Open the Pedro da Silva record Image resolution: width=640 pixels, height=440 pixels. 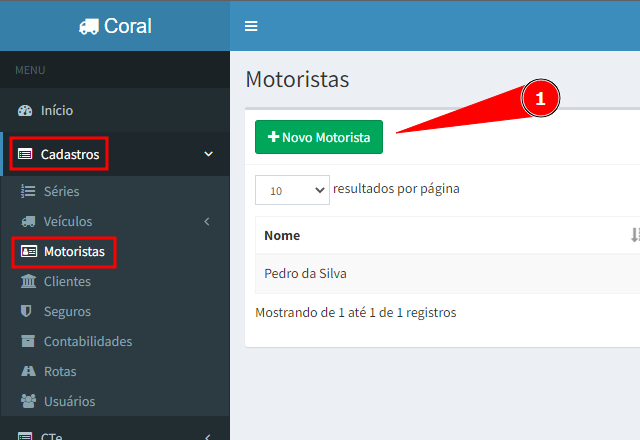pos(305,273)
